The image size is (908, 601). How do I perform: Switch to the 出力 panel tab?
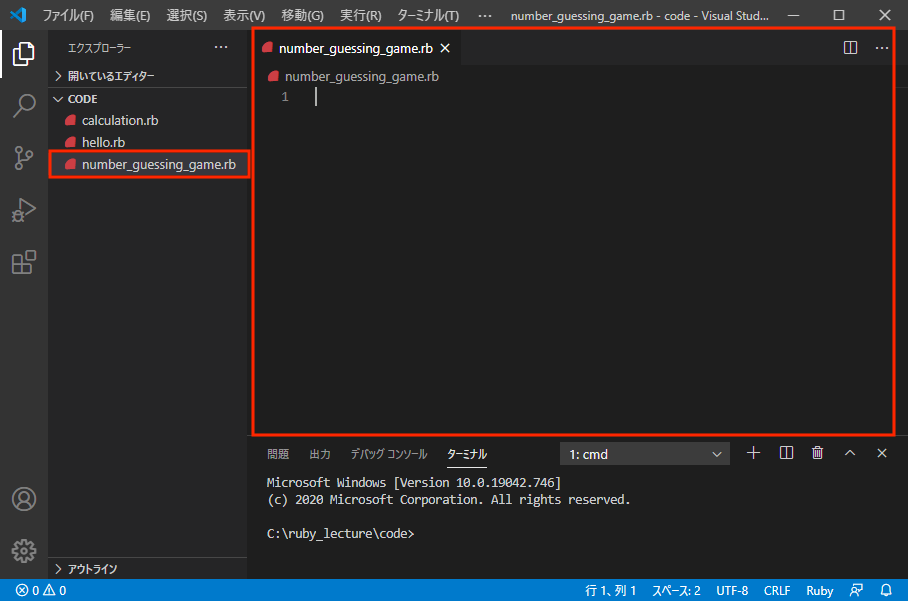coord(320,454)
